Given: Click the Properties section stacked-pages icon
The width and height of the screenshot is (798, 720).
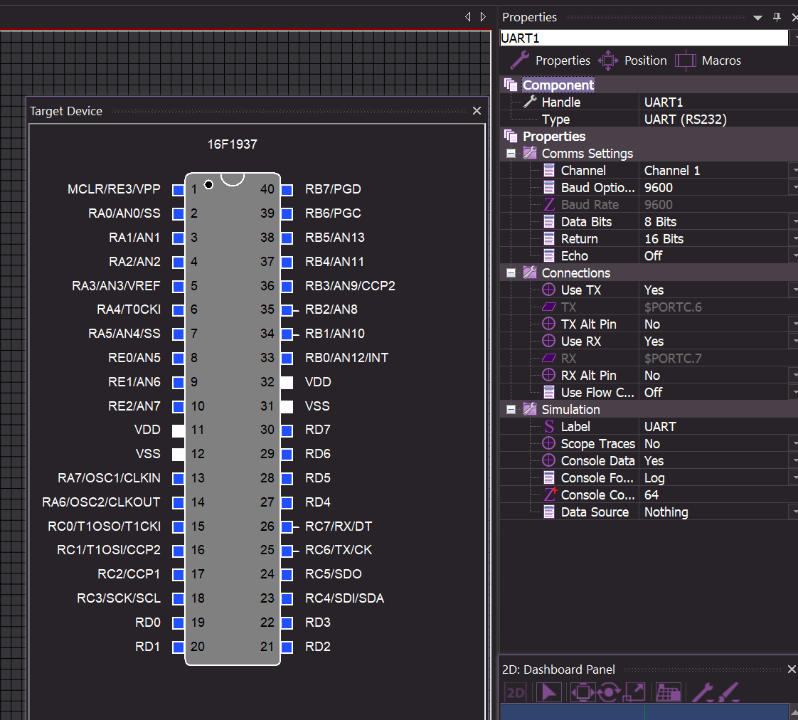Looking at the screenshot, I should coord(510,136).
